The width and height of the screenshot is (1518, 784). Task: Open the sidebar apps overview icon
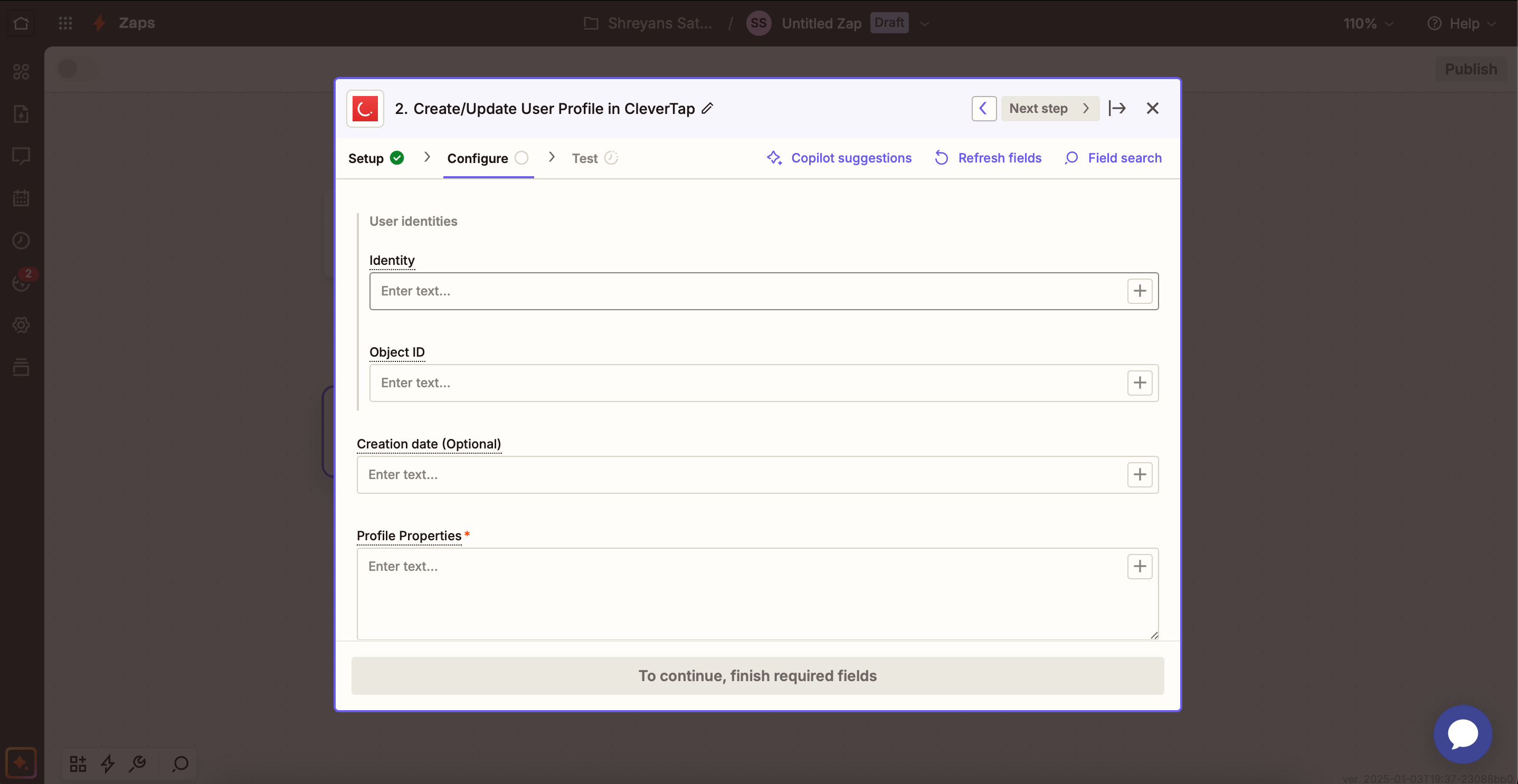[x=21, y=71]
